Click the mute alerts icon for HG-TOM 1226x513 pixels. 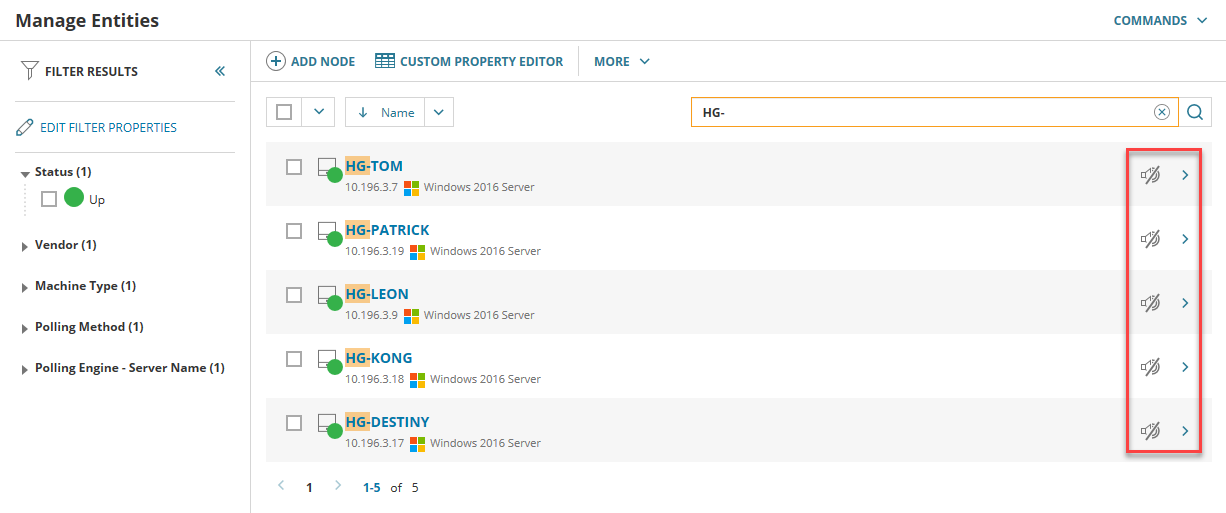point(1150,175)
